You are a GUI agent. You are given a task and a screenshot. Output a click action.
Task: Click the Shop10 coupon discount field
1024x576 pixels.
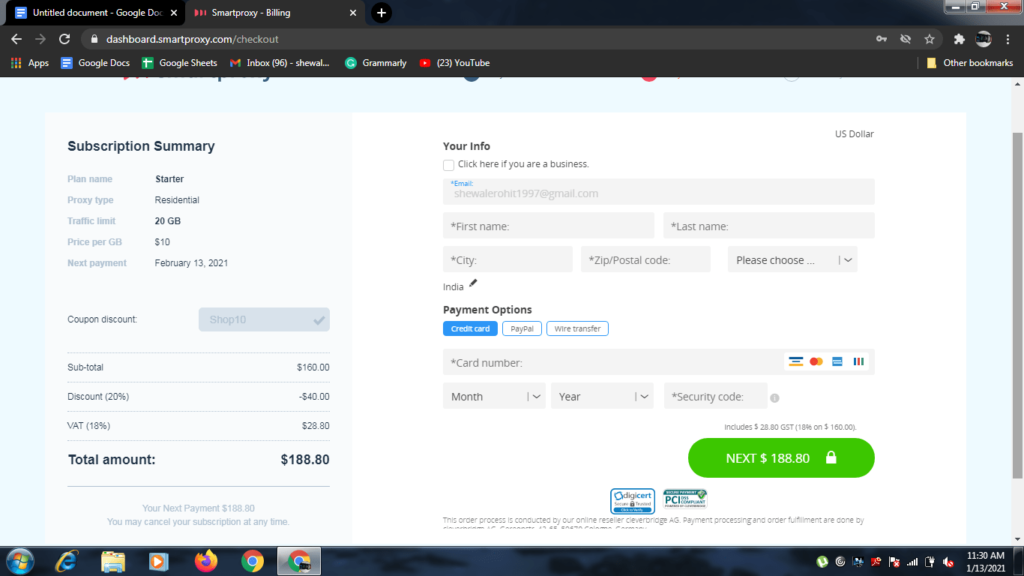(264, 319)
